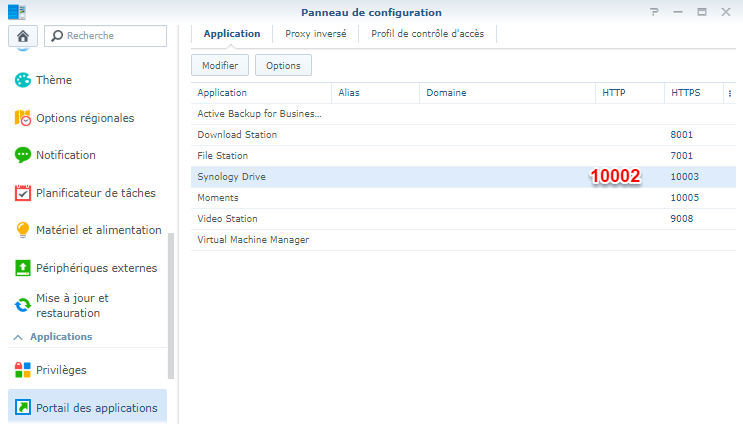Select Portail des applications in sidebar
743x424 pixels.
88,406
